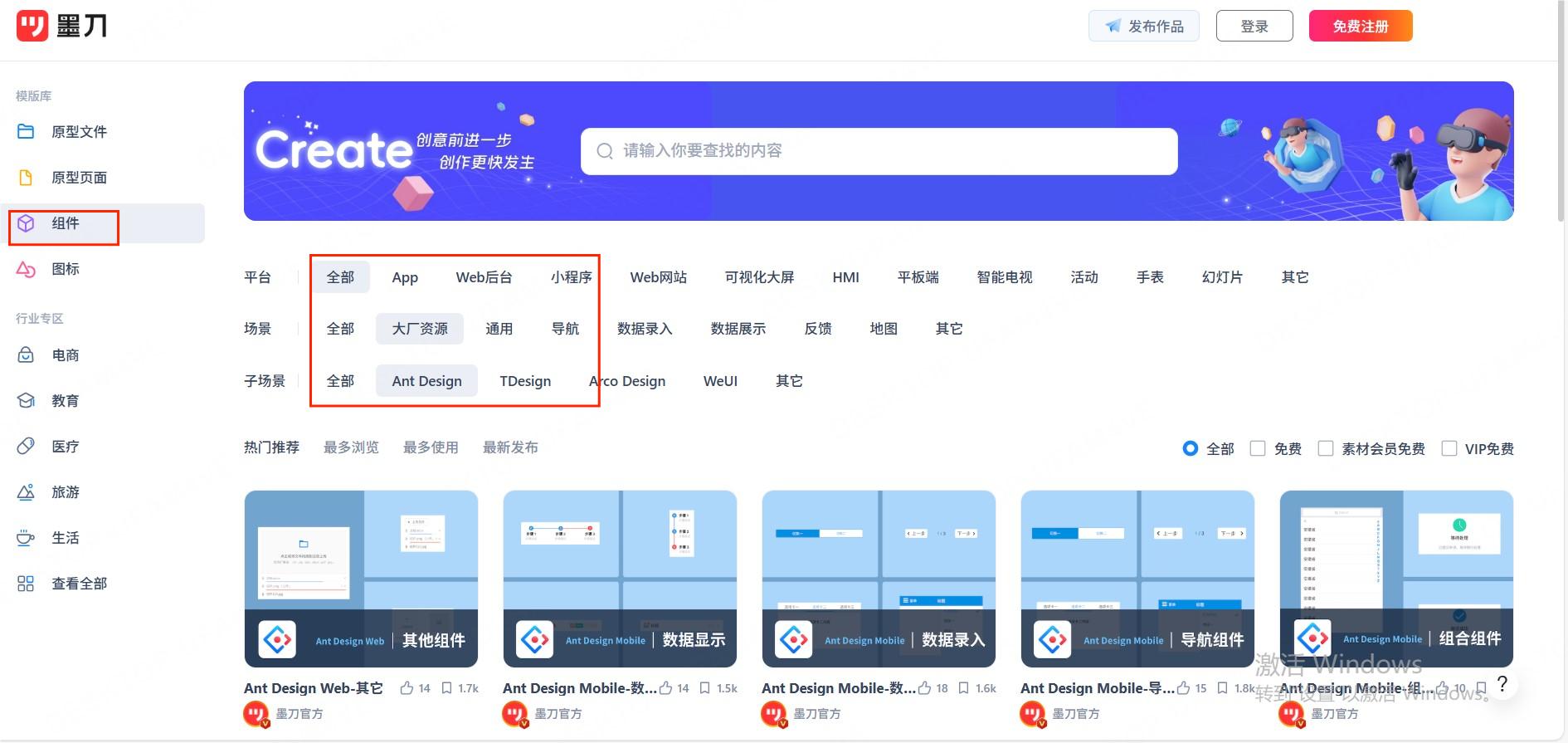Click bookmark icon showing 1.6k

[x=964, y=687]
